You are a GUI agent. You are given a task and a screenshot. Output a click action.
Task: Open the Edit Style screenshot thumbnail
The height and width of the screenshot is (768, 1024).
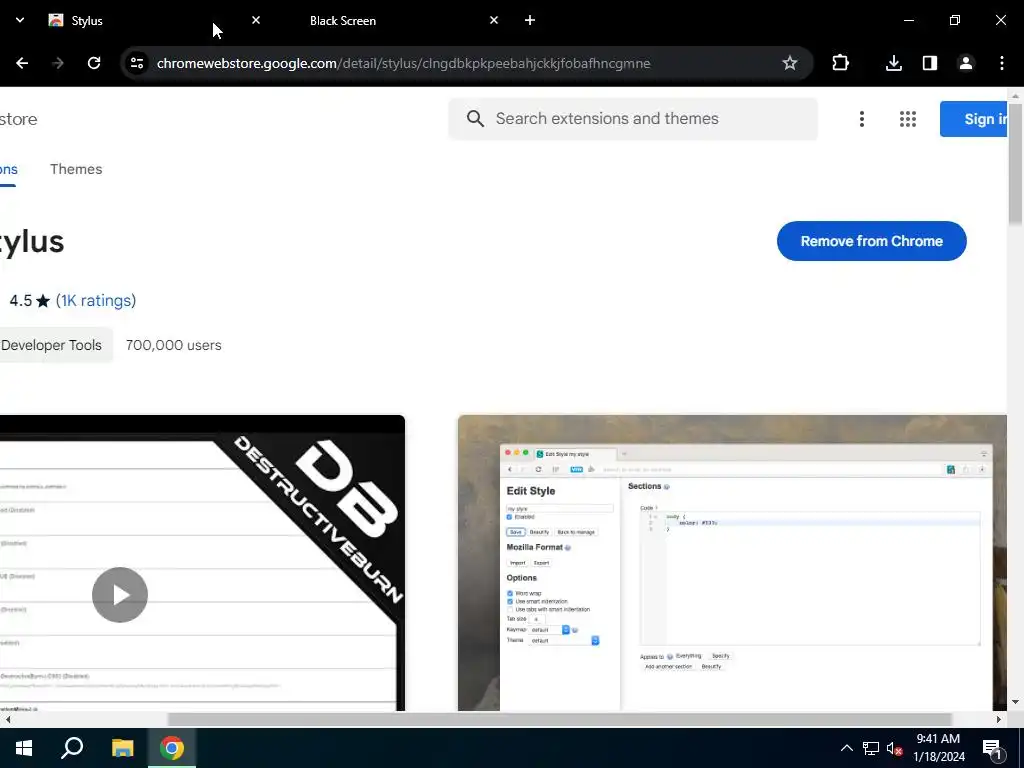click(x=732, y=563)
